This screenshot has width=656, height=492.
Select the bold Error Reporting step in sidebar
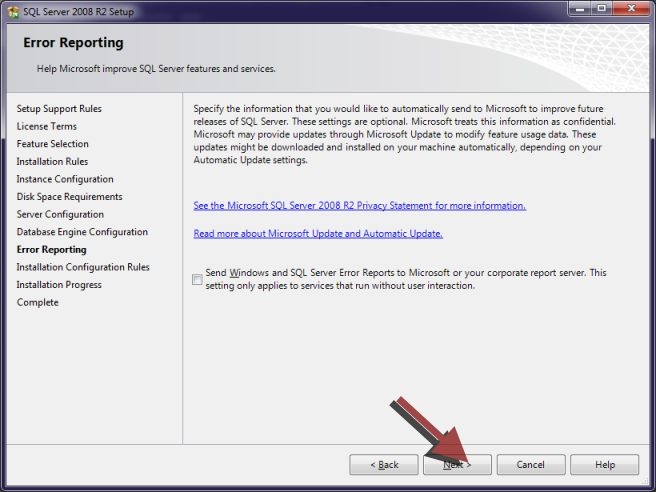coord(51,249)
